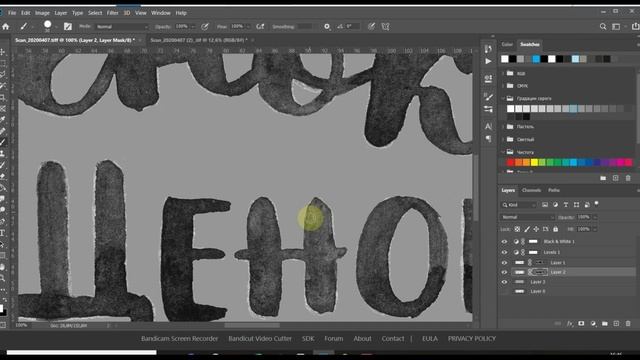Screen dimensions: 640x360
Task: Create new layer icon in Layers panel
Action: [616, 324]
